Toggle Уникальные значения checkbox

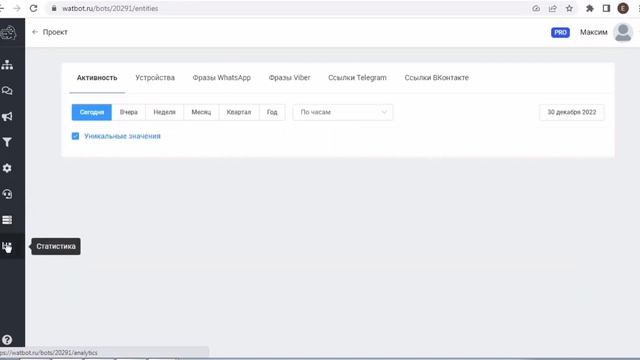(76, 136)
